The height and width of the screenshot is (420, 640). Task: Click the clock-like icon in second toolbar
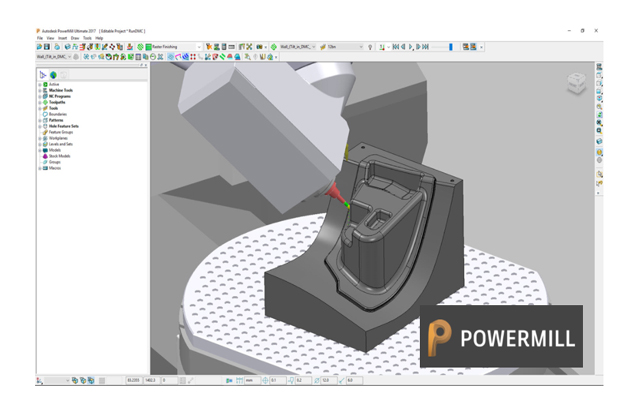153,57
